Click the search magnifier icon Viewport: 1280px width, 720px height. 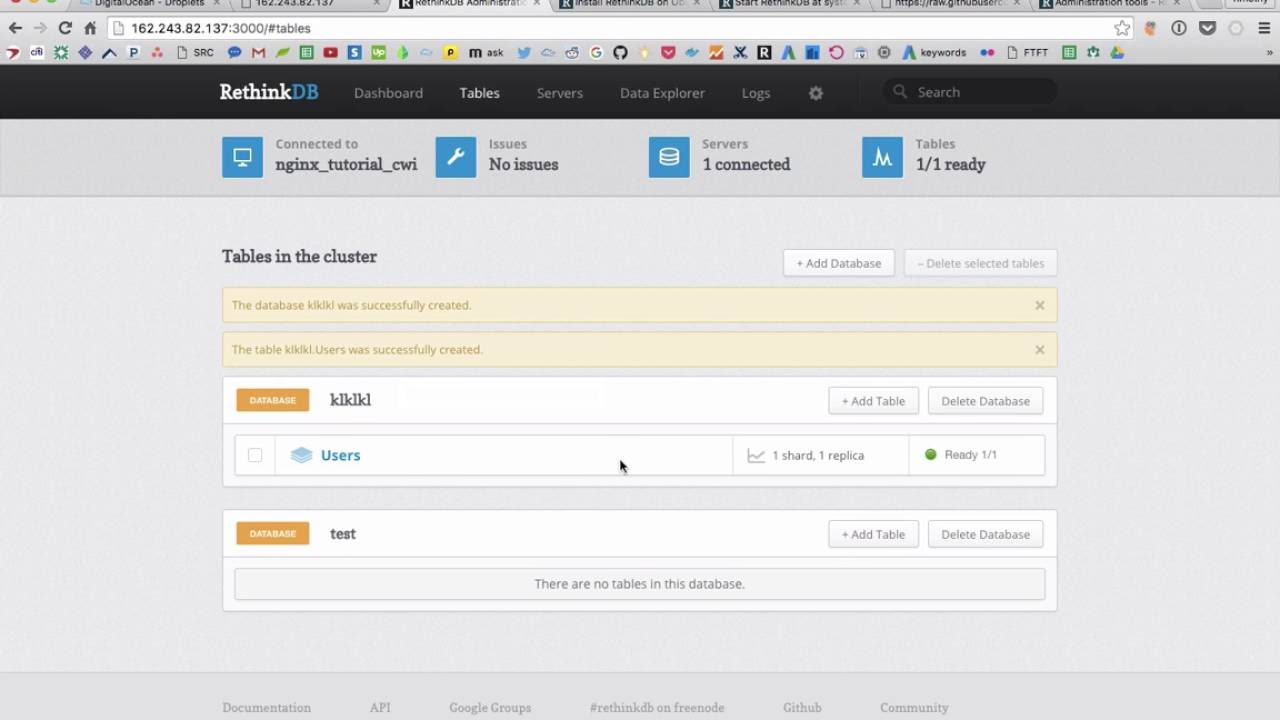(x=900, y=92)
